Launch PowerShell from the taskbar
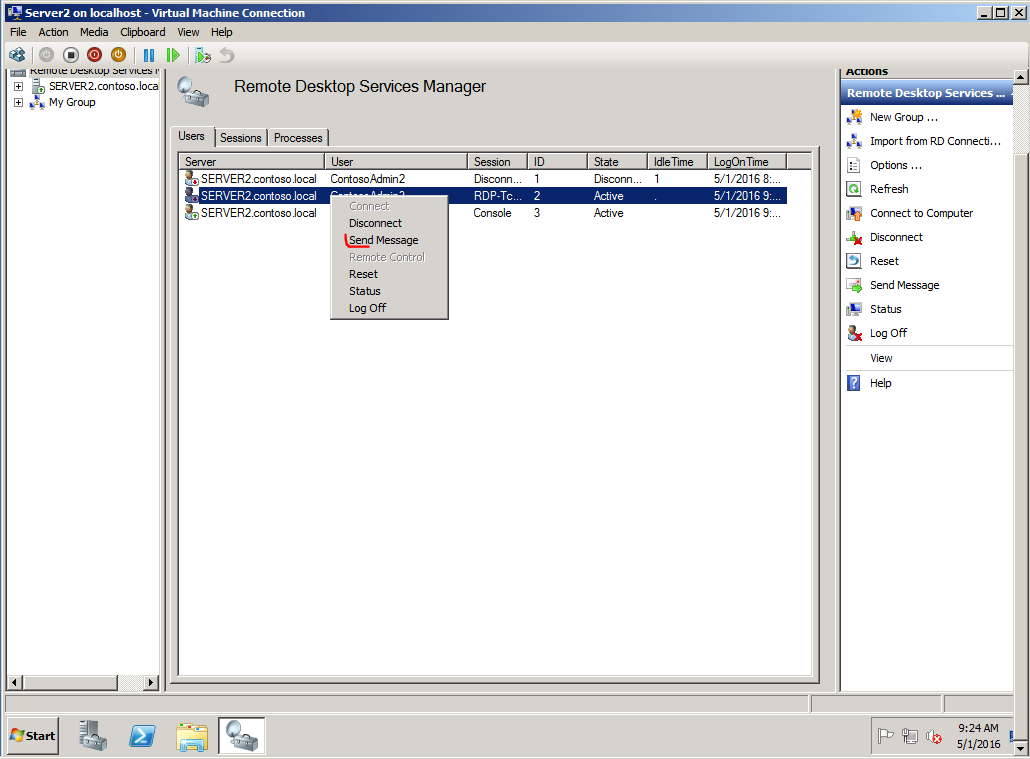Image resolution: width=1030 pixels, height=759 pixels. pyautogui.click(x=142, y=735)
